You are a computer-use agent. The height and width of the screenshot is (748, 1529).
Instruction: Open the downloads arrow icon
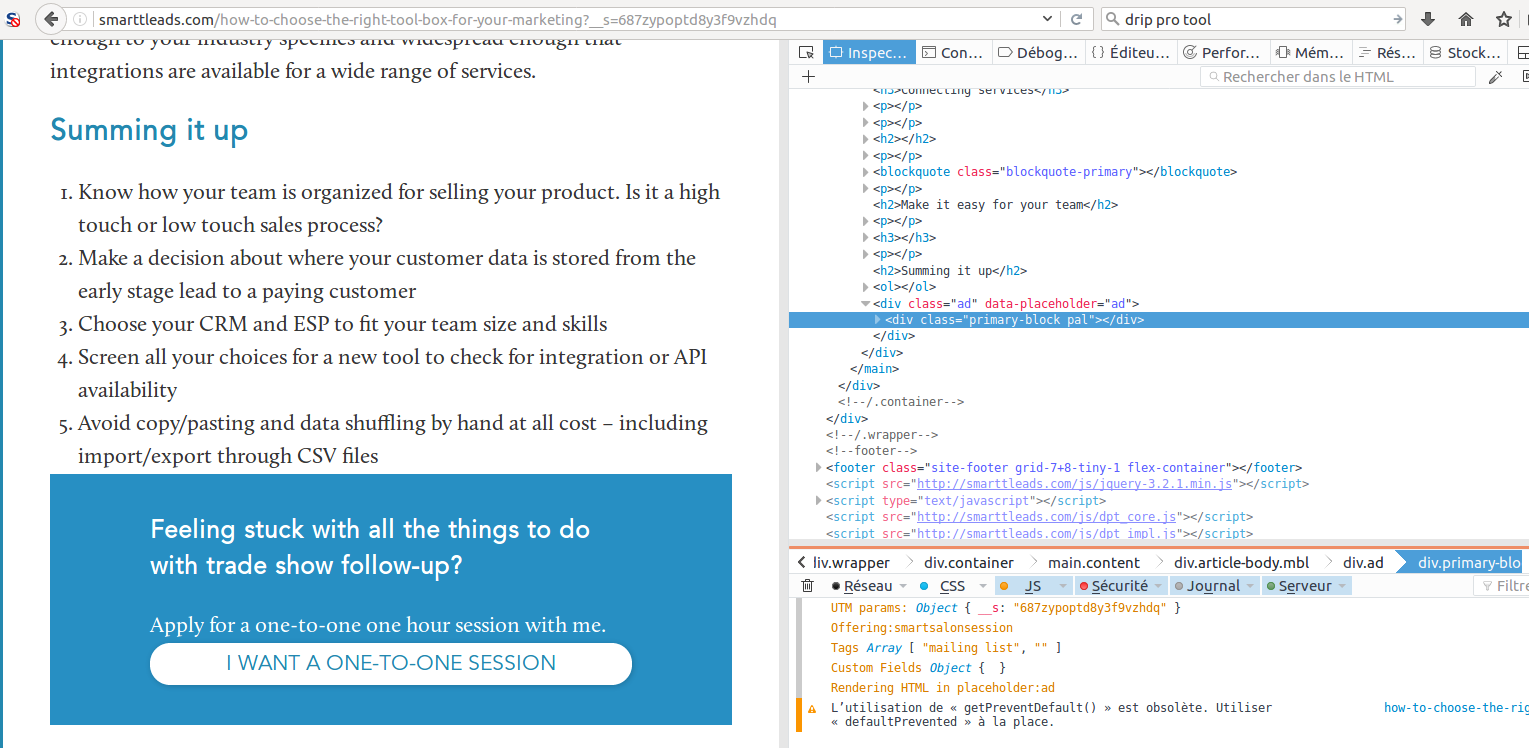pos(1428,19)
